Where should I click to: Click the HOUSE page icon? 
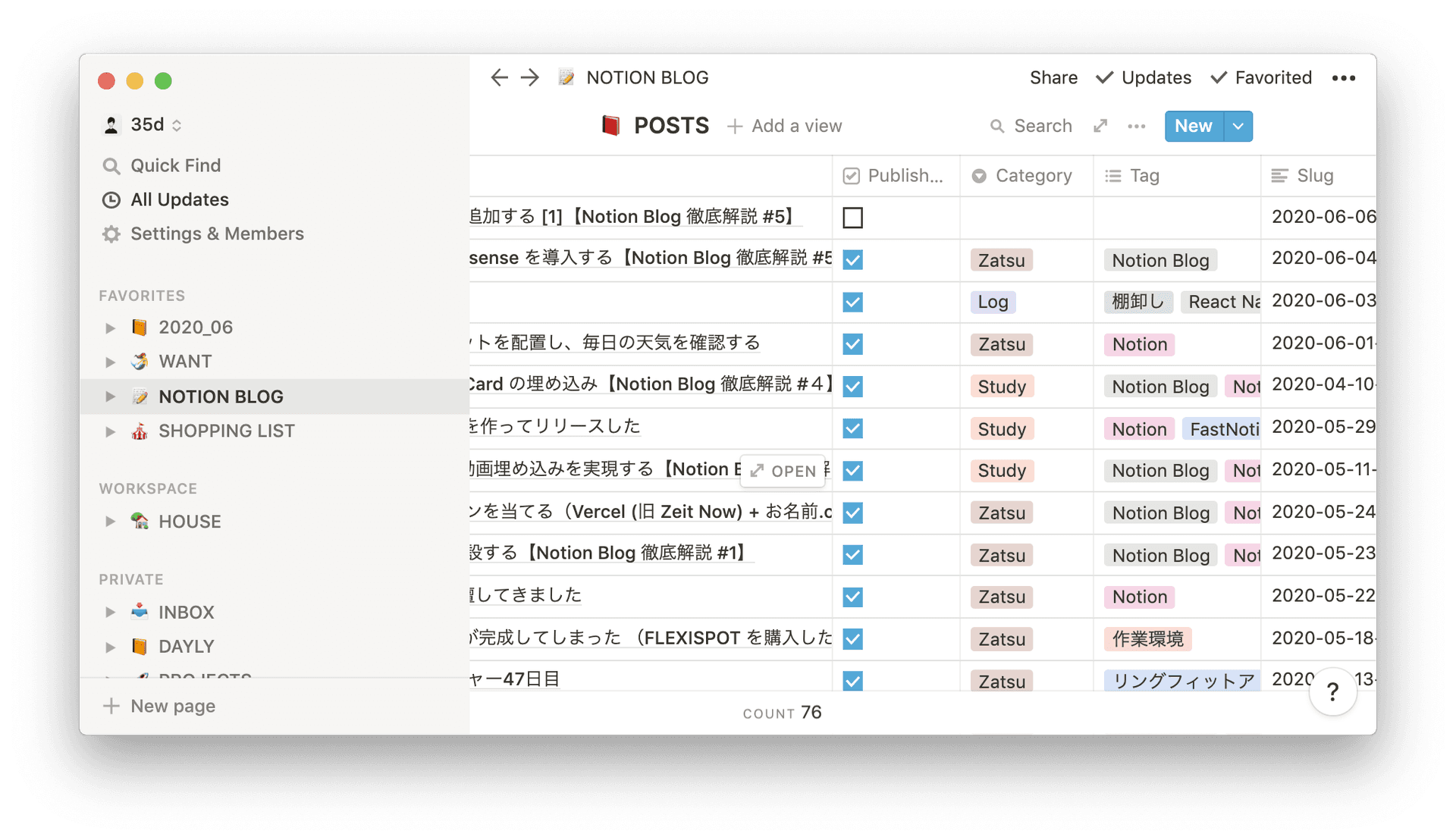point(140,522)
